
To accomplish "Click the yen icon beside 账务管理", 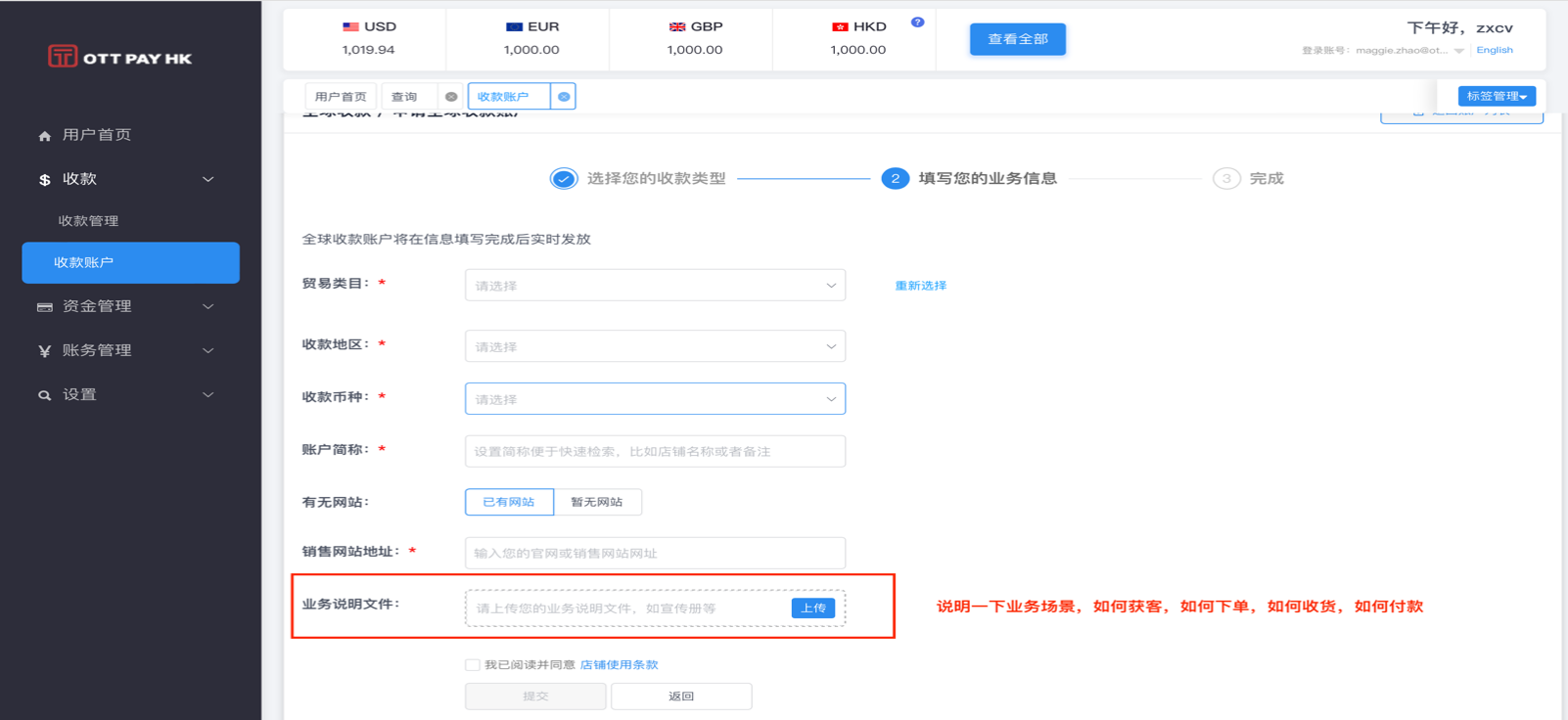I will (x=44, y=351).
